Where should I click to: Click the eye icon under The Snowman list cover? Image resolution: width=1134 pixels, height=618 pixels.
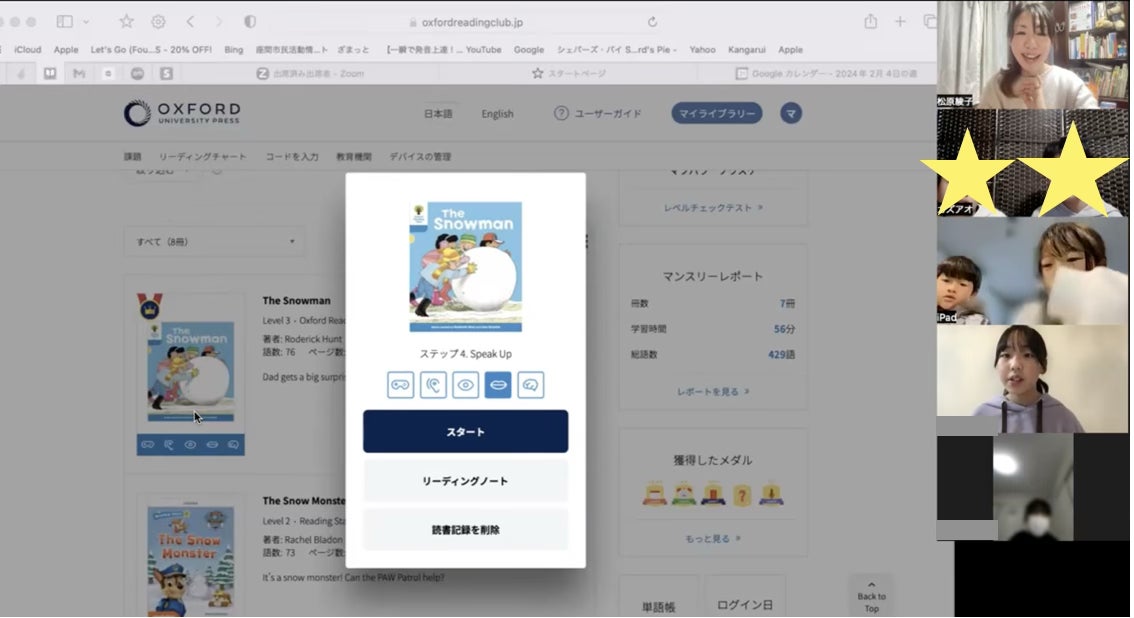point(190,445)
